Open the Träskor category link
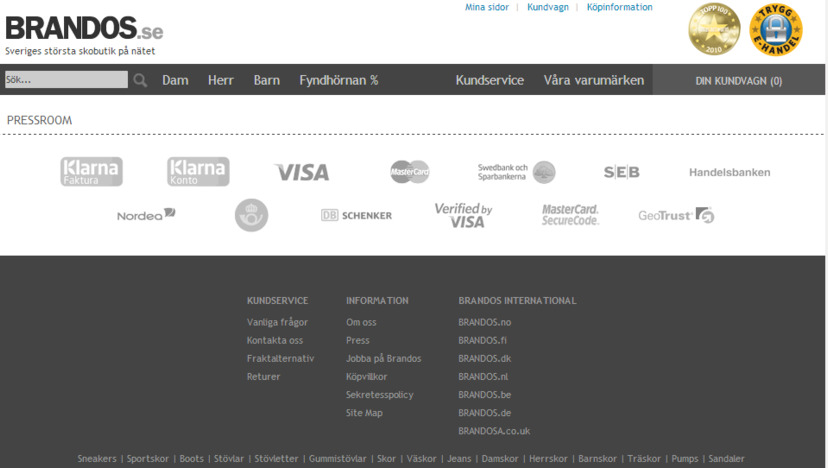Image resolution: width=828 pixels, height=468 pixels. 644,458
